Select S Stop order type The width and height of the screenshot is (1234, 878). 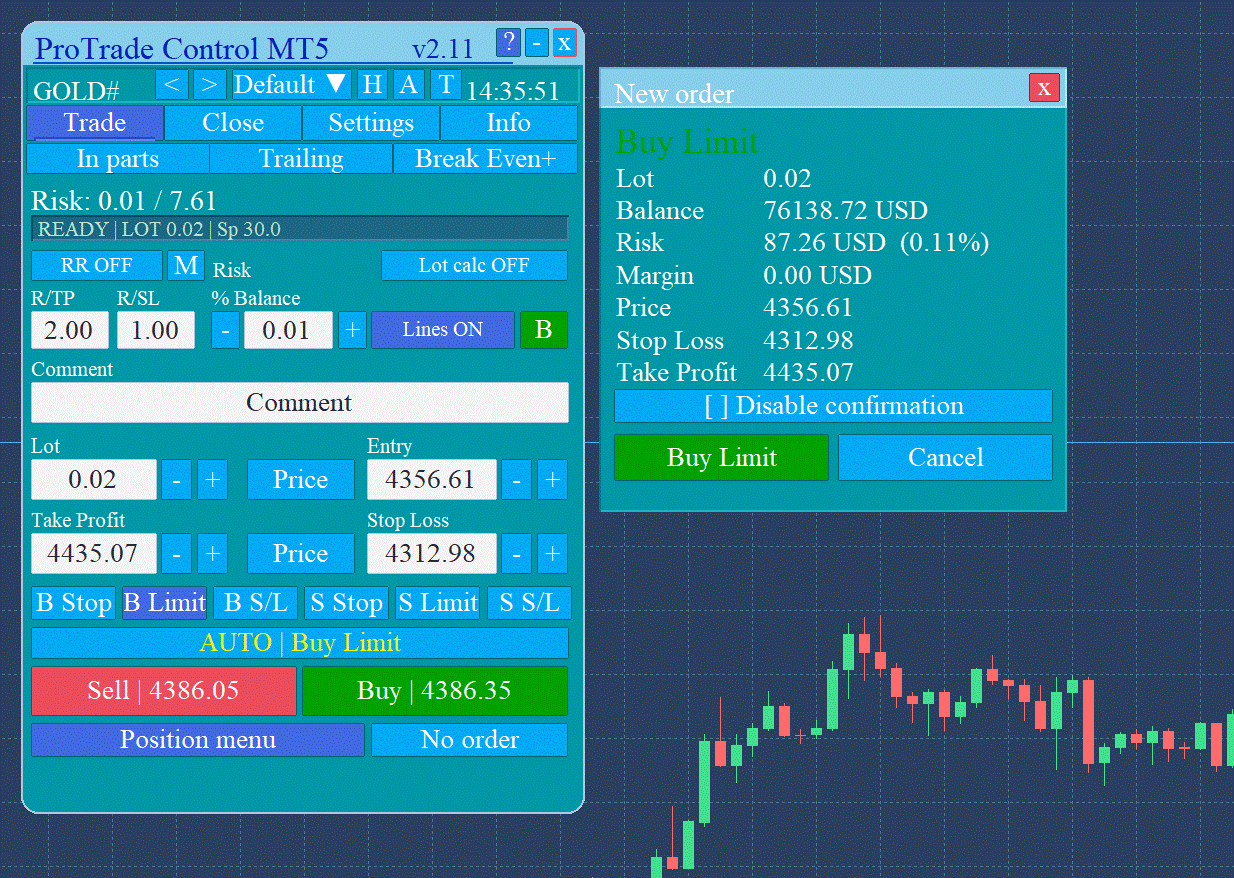[346, 603]
